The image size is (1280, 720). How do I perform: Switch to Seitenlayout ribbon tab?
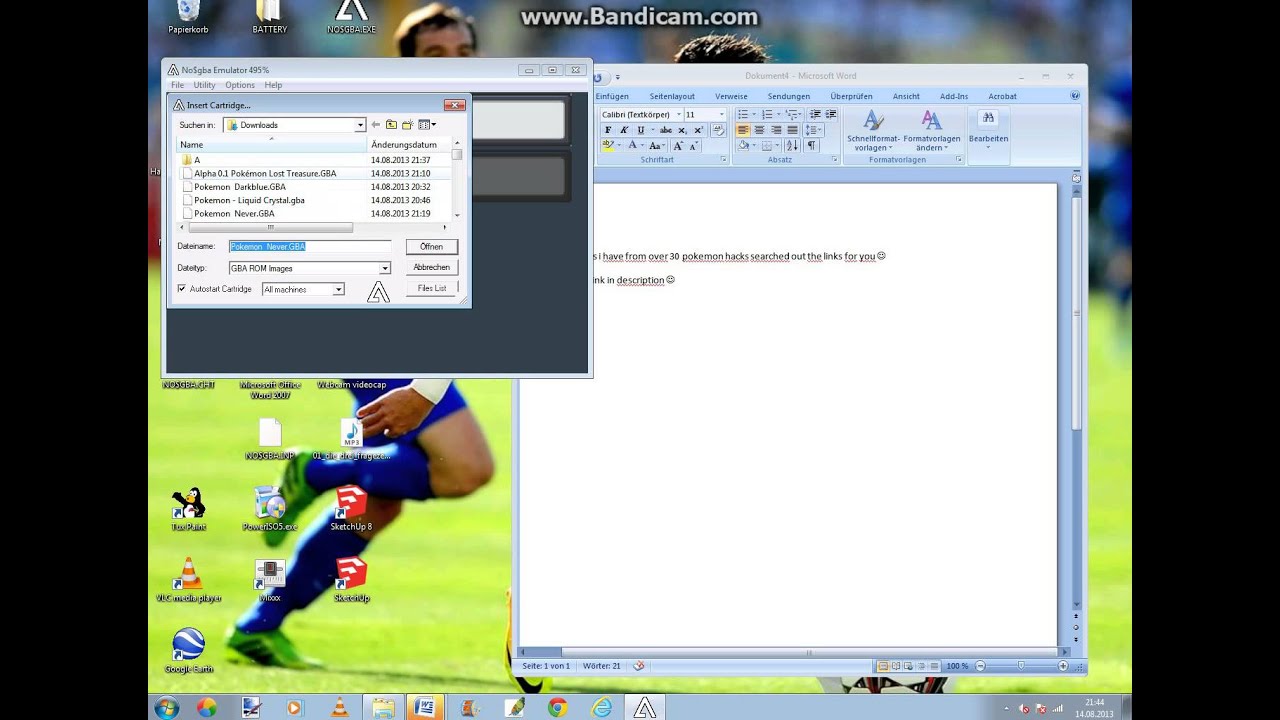click(672, 96)
